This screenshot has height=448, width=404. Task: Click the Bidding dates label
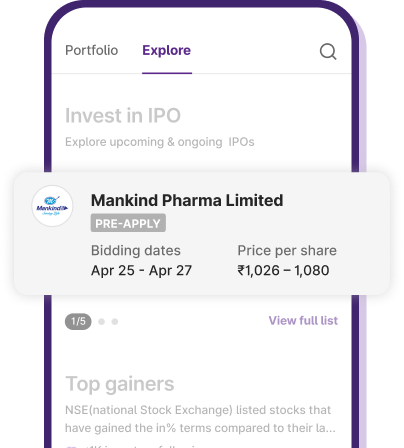pyautogui.click(x=136, y=251)
